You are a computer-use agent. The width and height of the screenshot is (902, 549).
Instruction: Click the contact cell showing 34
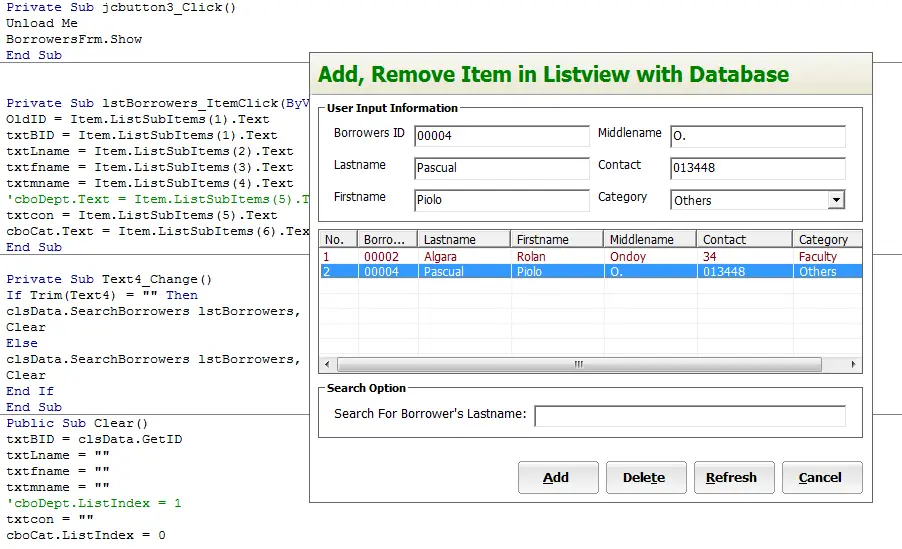point(709,257)
